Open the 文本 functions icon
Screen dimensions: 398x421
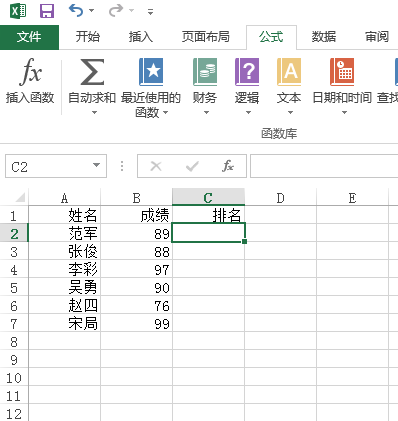coord(289,72)
